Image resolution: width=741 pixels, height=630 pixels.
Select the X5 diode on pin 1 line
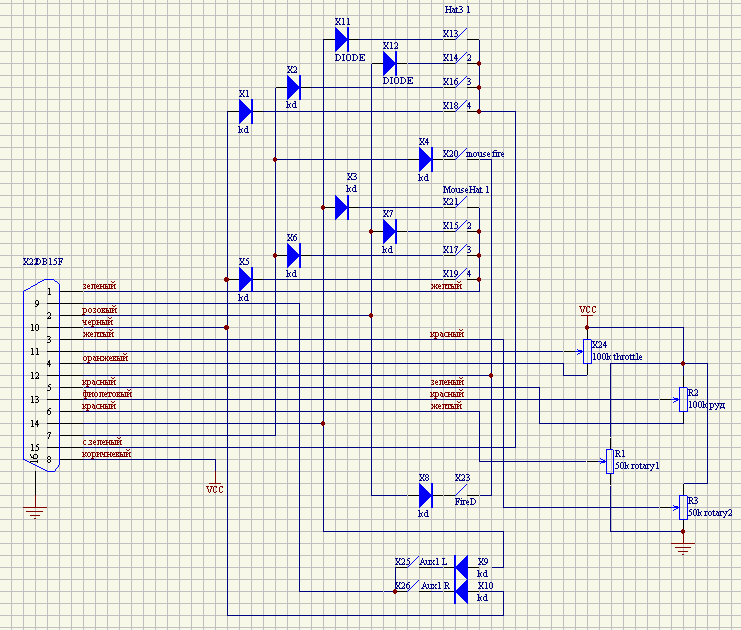pyautogui.click(x=246, y=279)
